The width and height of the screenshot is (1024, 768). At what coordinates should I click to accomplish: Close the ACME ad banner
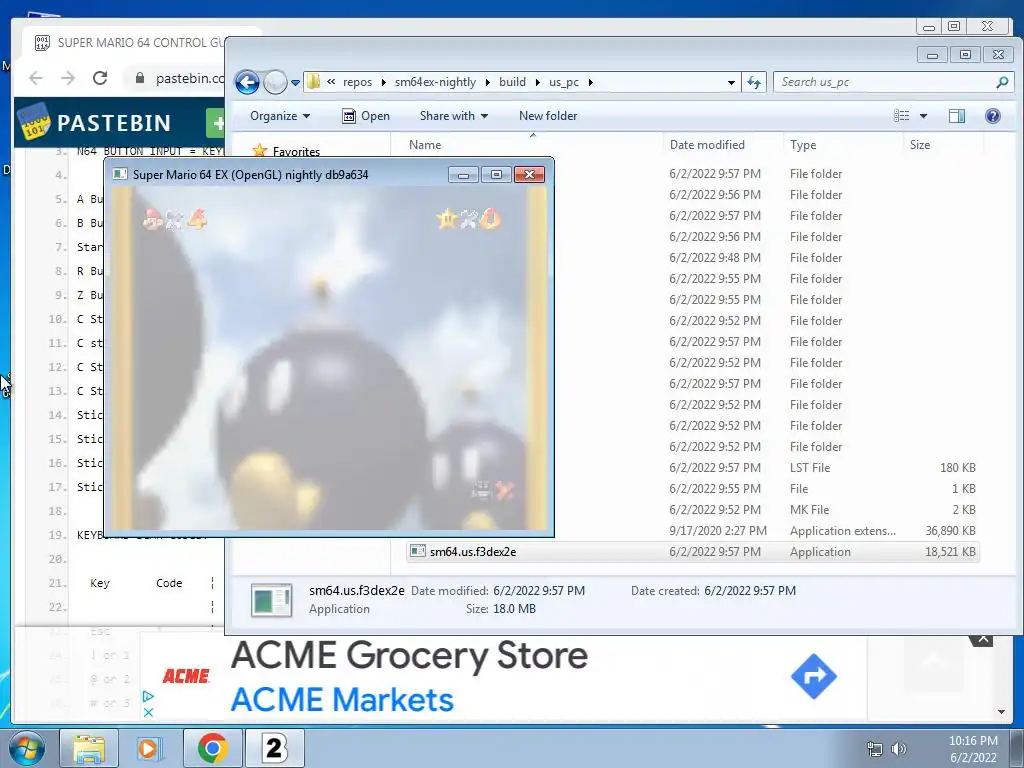point(982,639)
